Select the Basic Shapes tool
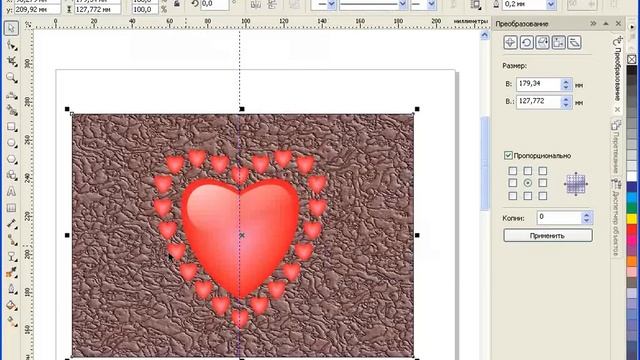 coord(11,176)
